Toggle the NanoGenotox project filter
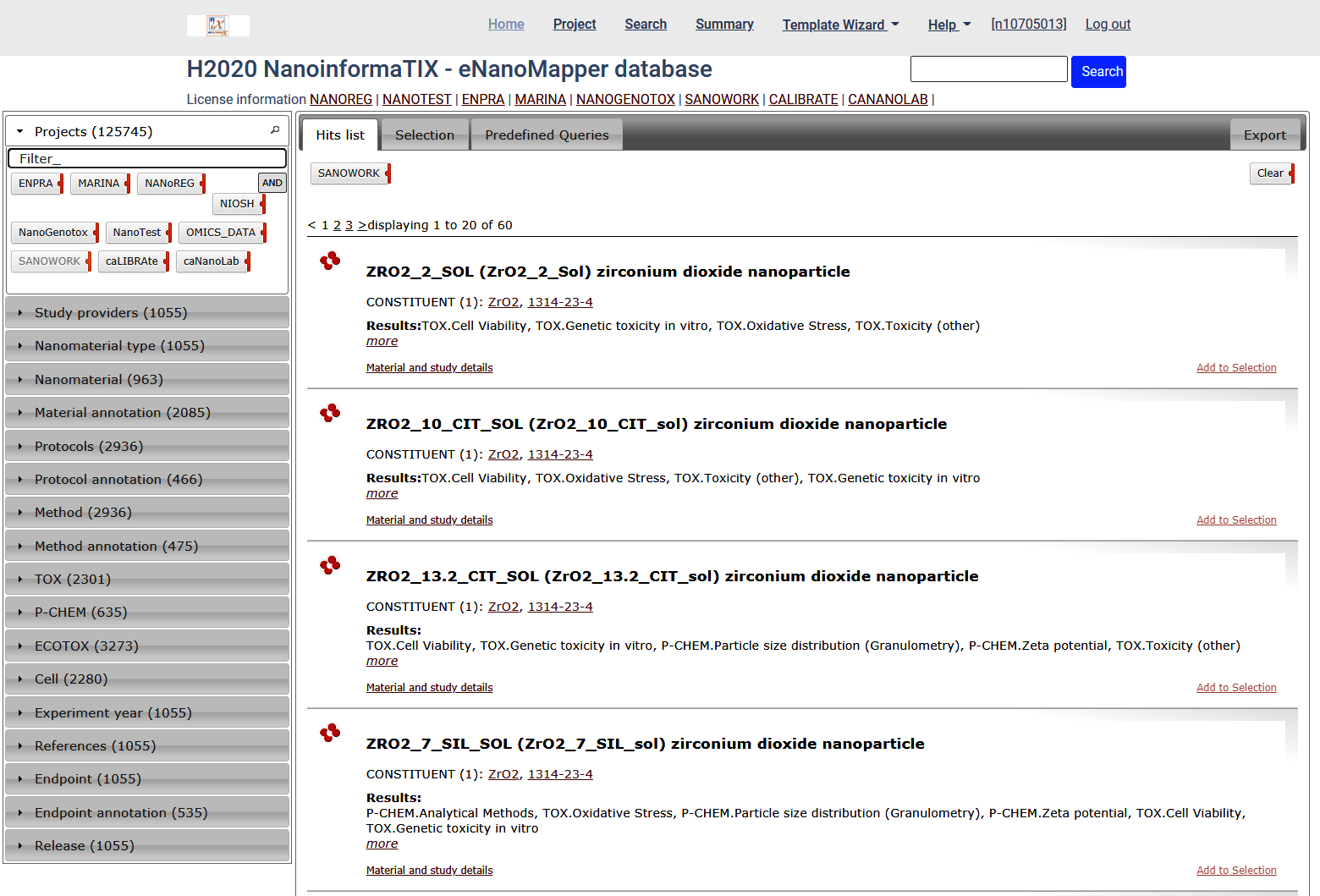Screen dimensions: 1320x896 pos(53,233)
